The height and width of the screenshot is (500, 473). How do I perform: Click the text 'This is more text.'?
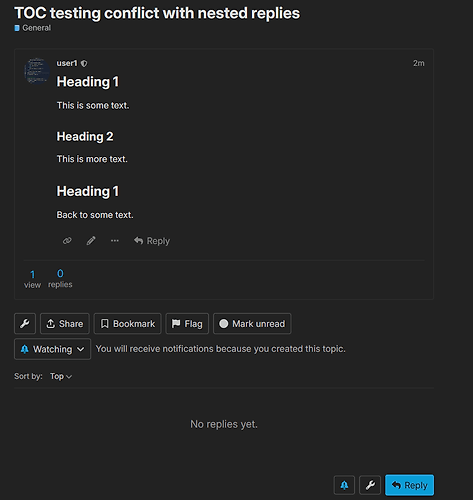click(92, 159)
